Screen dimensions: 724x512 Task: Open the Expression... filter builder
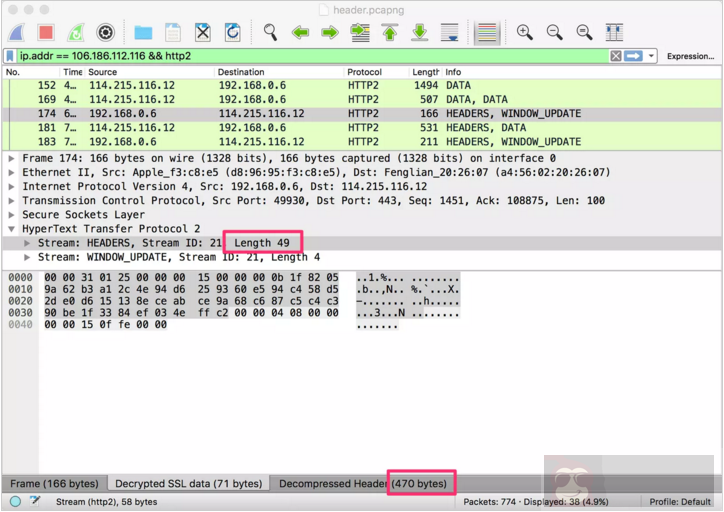tap(690, 56)
